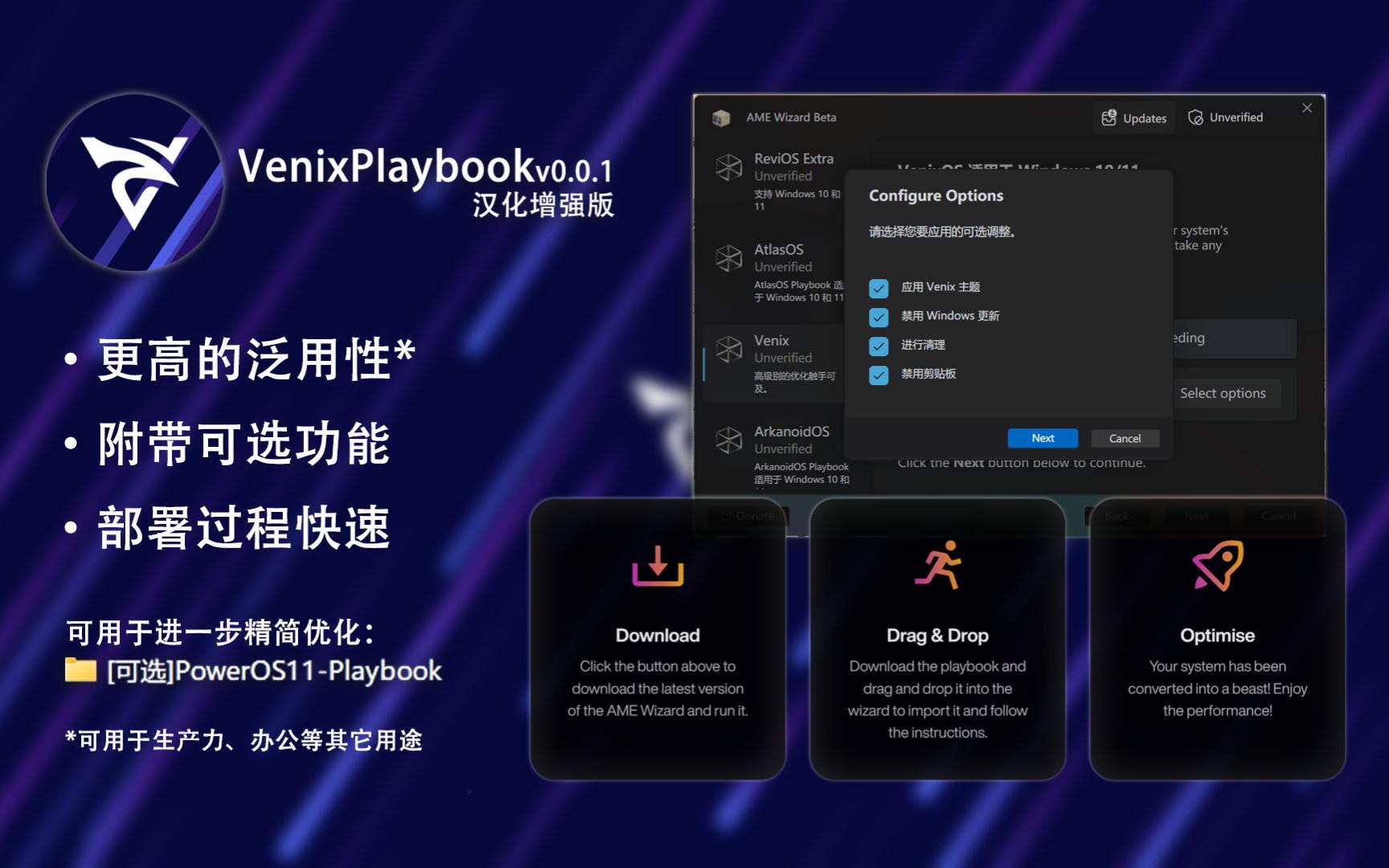Click the 附带可选功能 bullet text
Image resolution: width=1389 pixels, height=868 pixels.
244,443
